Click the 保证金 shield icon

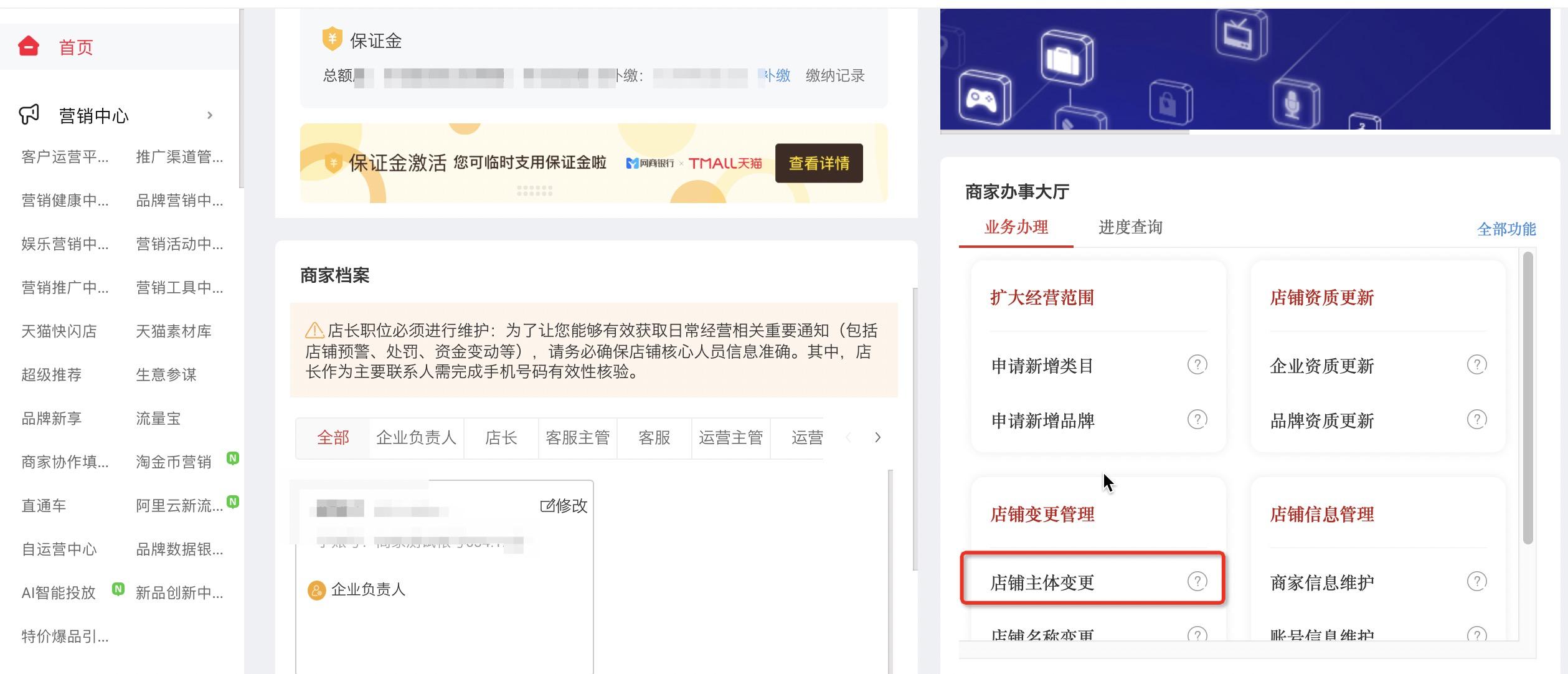[332, 39]
